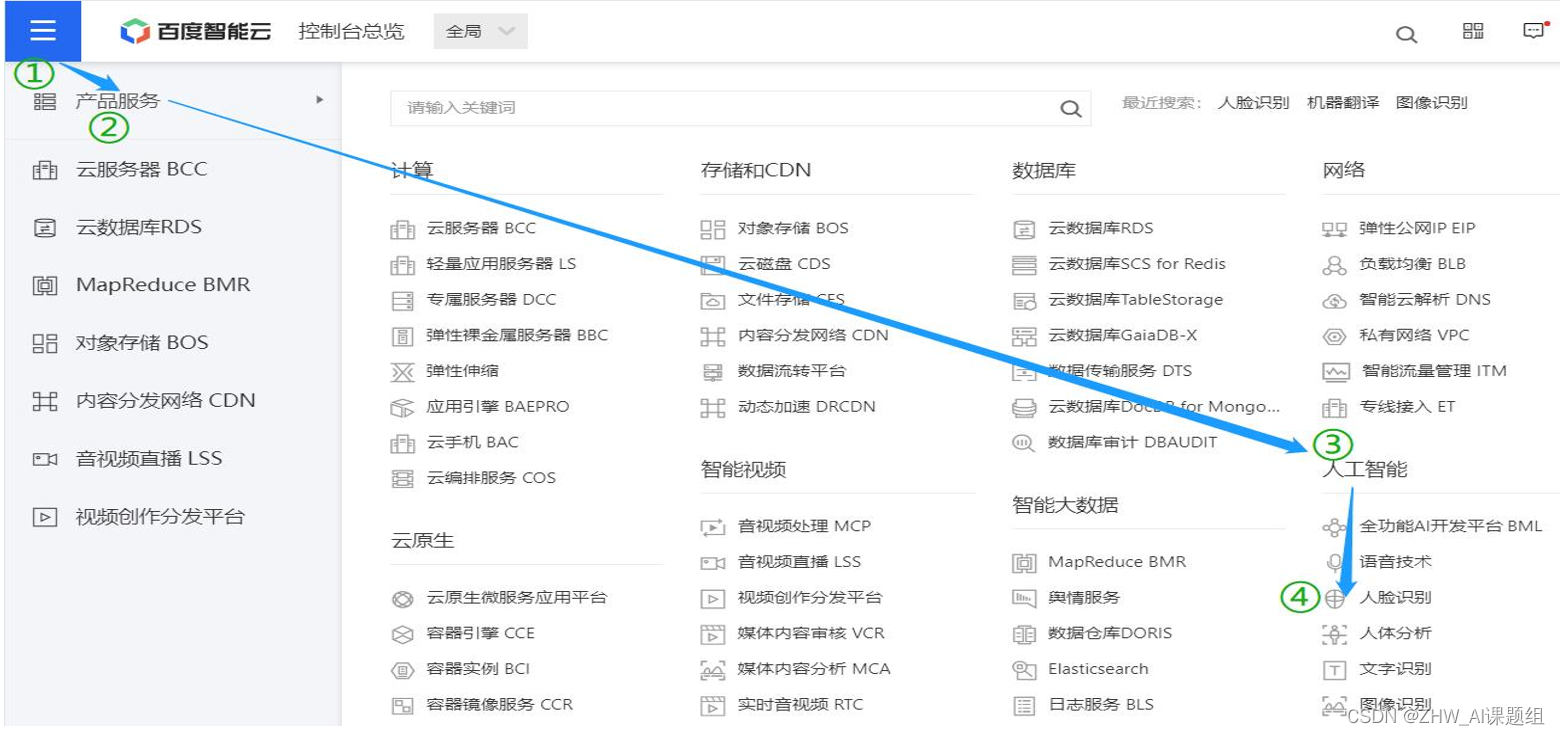Viewport: 1560px width, 735px height.
Task: Open 动态加速 DRCDN
Action: [806, 407]
